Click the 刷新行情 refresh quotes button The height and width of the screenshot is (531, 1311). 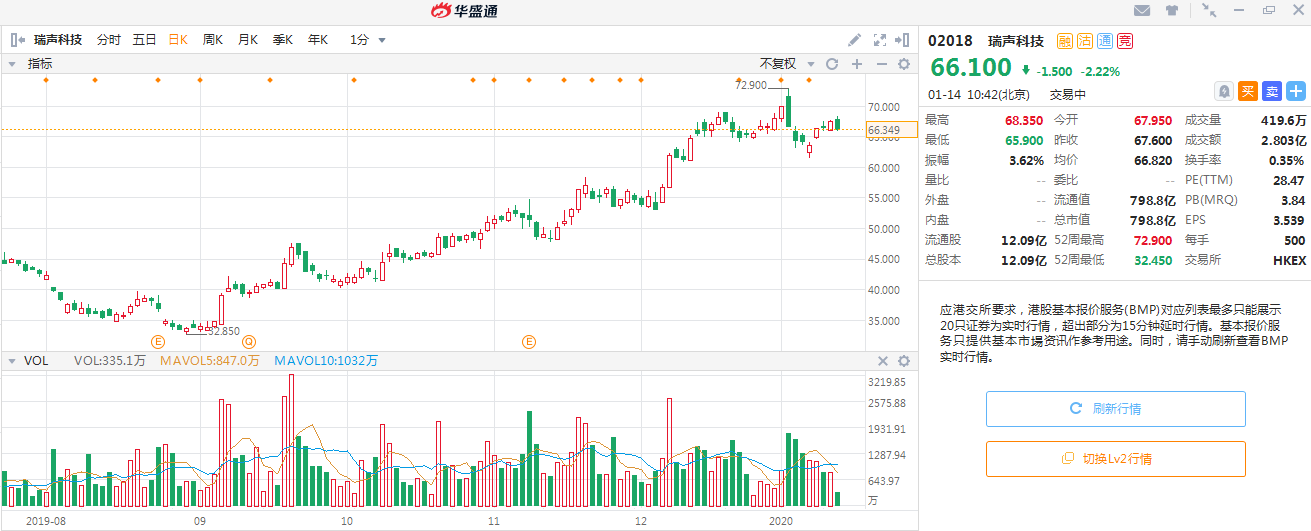(1115, 409)
